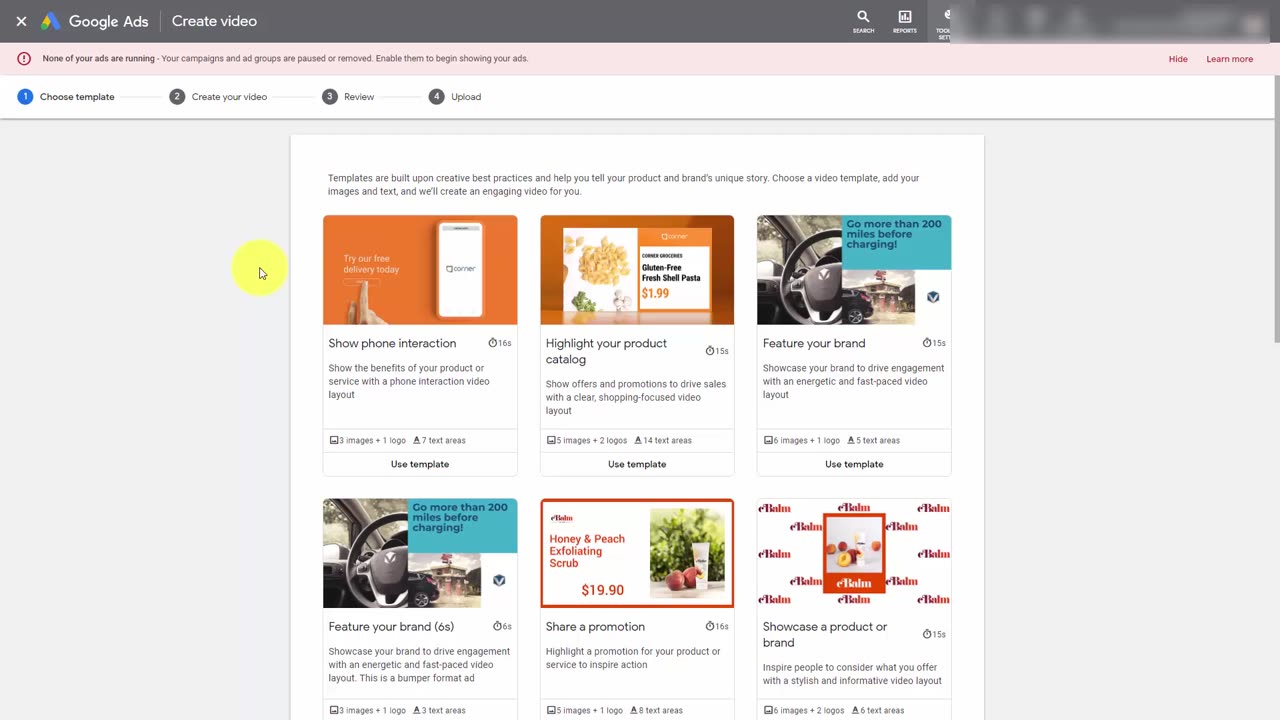
Task: Click the text icon beside 8 text areas
Action: click(634, 710)
